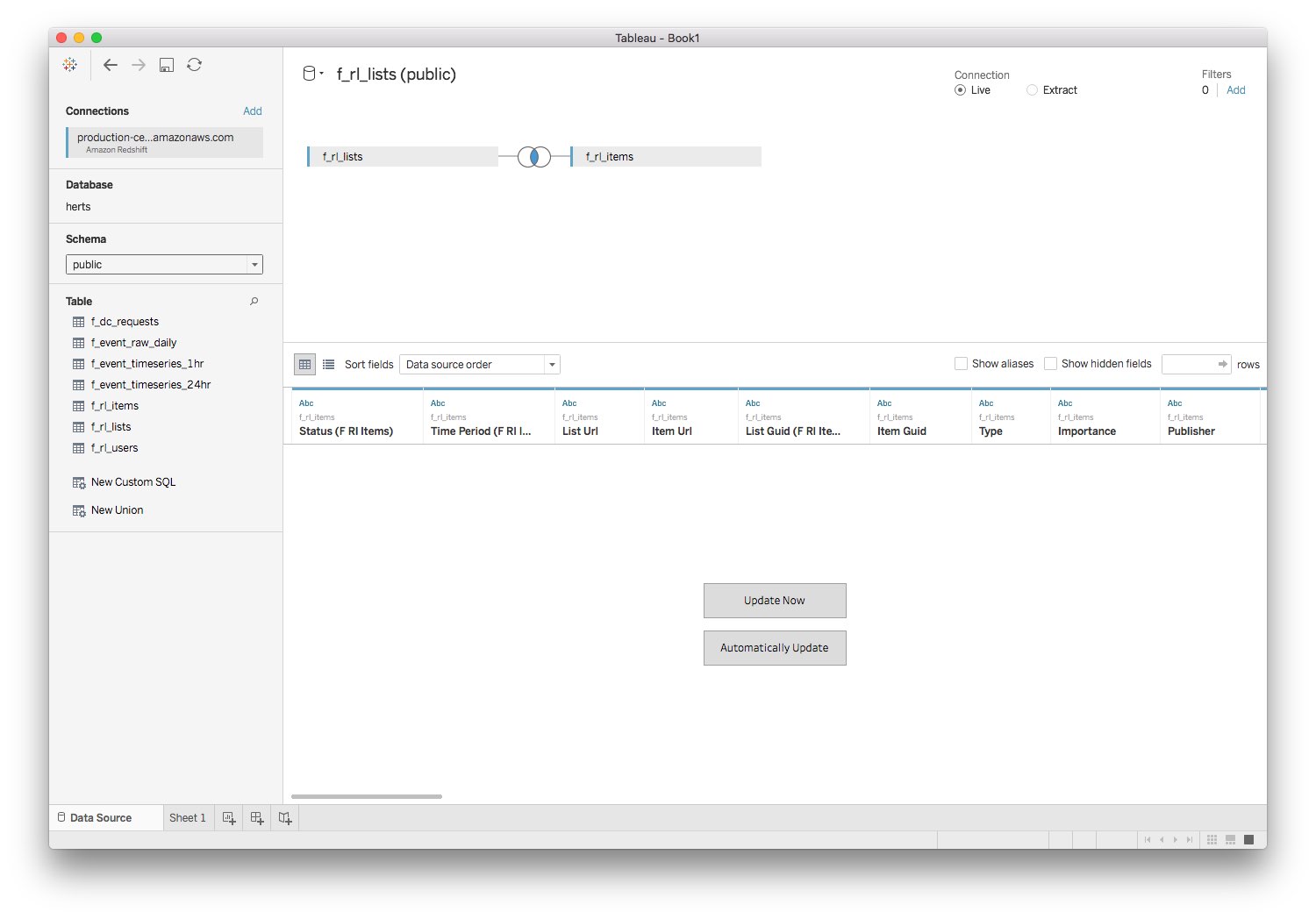
Task: Enable the Show aliases checkbox
Action: coord(961,363)
